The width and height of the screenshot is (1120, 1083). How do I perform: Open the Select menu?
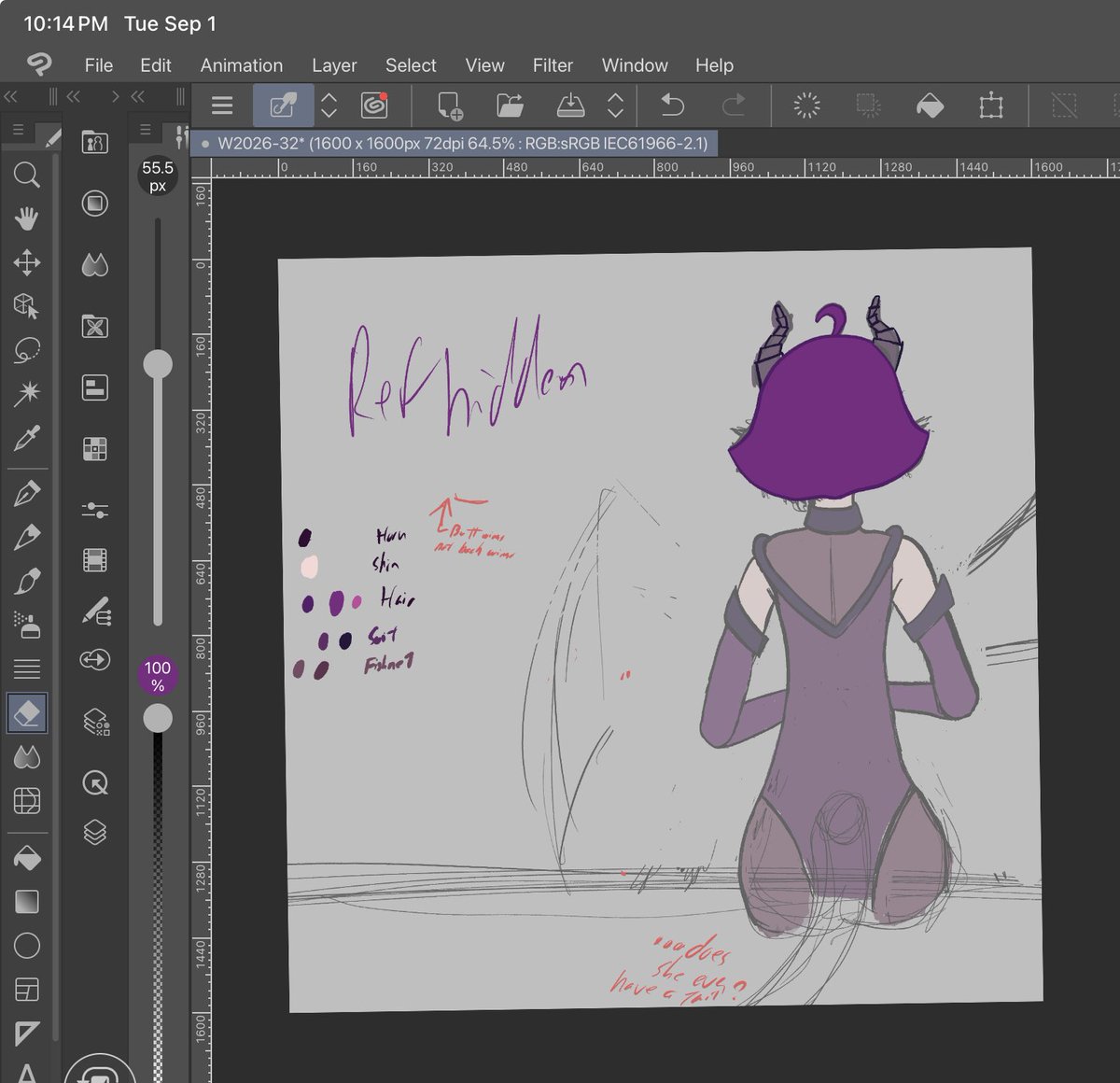coord(411,65)
